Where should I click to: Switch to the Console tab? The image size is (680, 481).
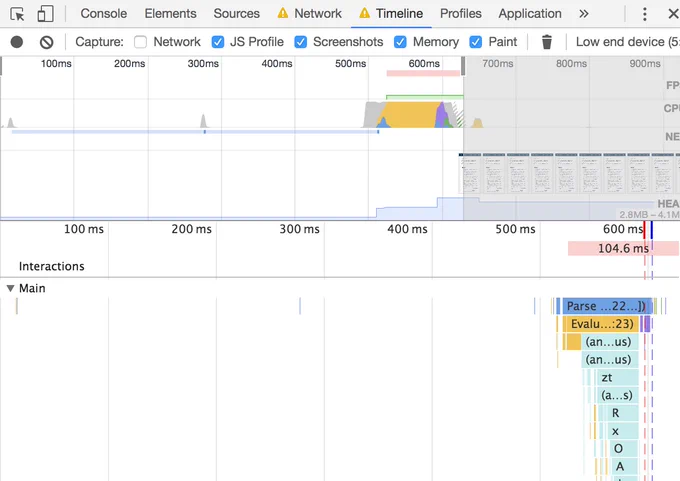pos(104,14)
